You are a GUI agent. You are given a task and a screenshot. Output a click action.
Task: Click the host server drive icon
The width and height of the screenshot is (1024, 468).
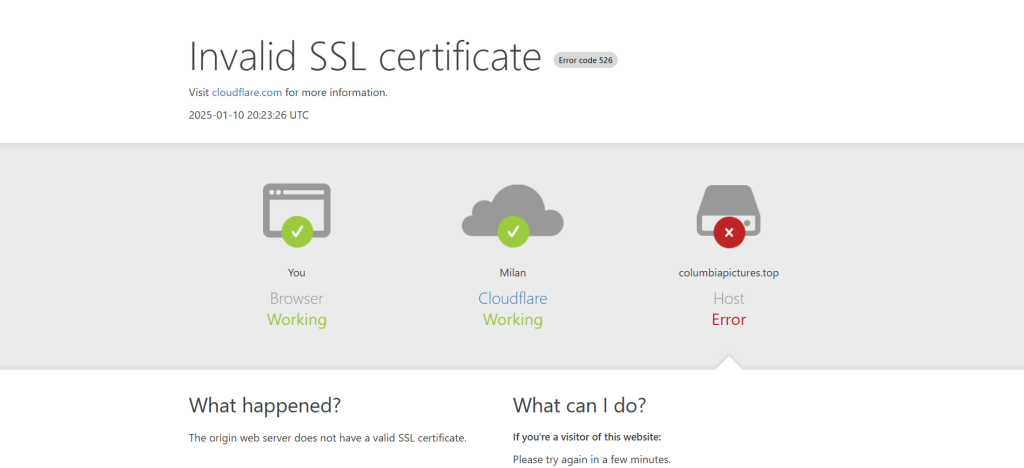(x=729, y=210)
